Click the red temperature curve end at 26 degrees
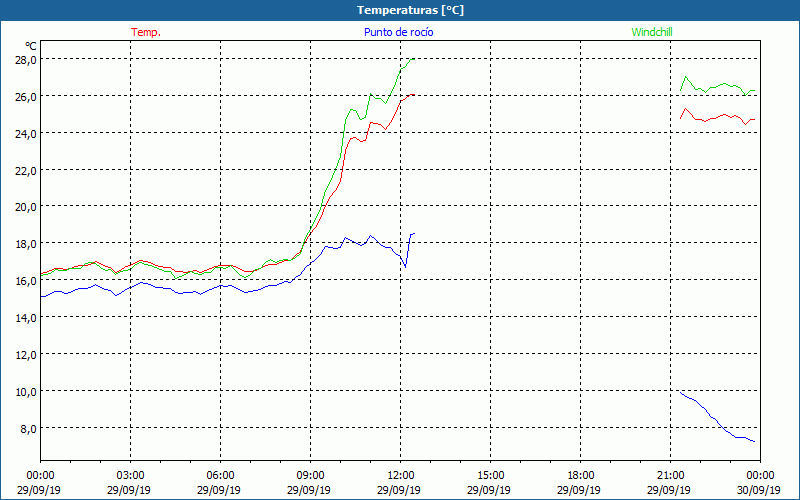The image size is (800, 500). pyautogui.click(x=412, y=94)
